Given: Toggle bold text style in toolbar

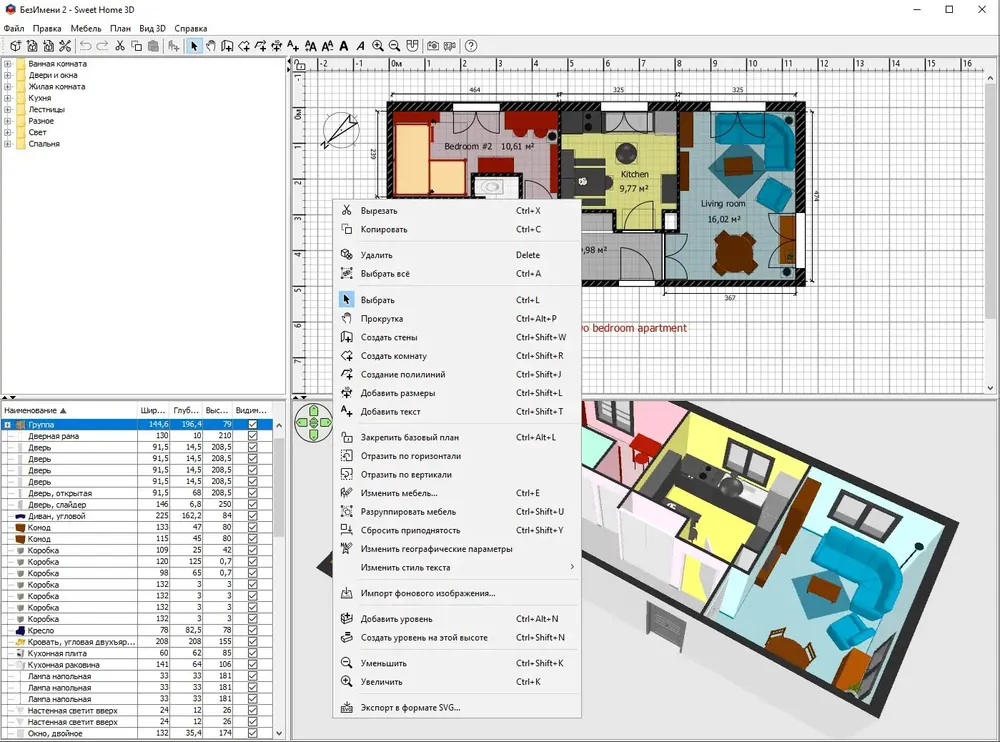Looking at the screenshot, I should pos(344,46).
